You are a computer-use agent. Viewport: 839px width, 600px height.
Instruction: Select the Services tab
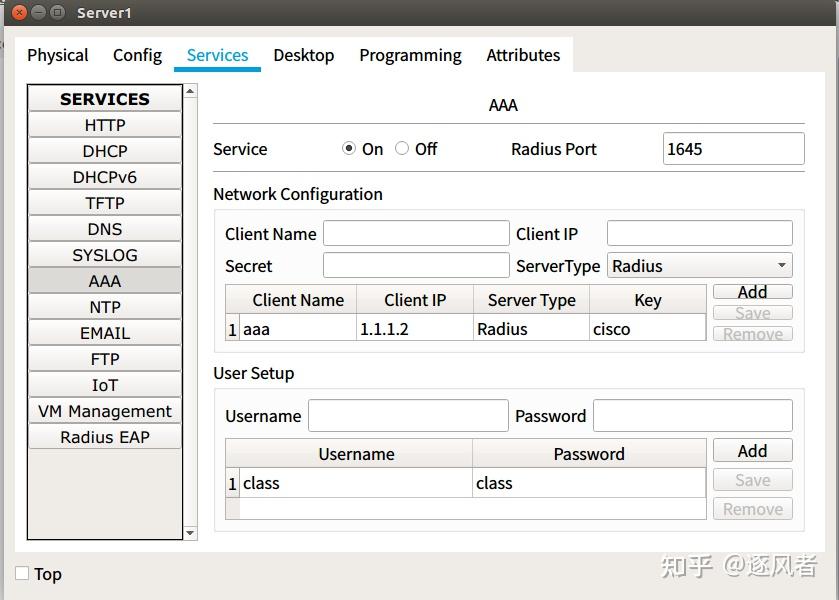[x=217, y=55]
